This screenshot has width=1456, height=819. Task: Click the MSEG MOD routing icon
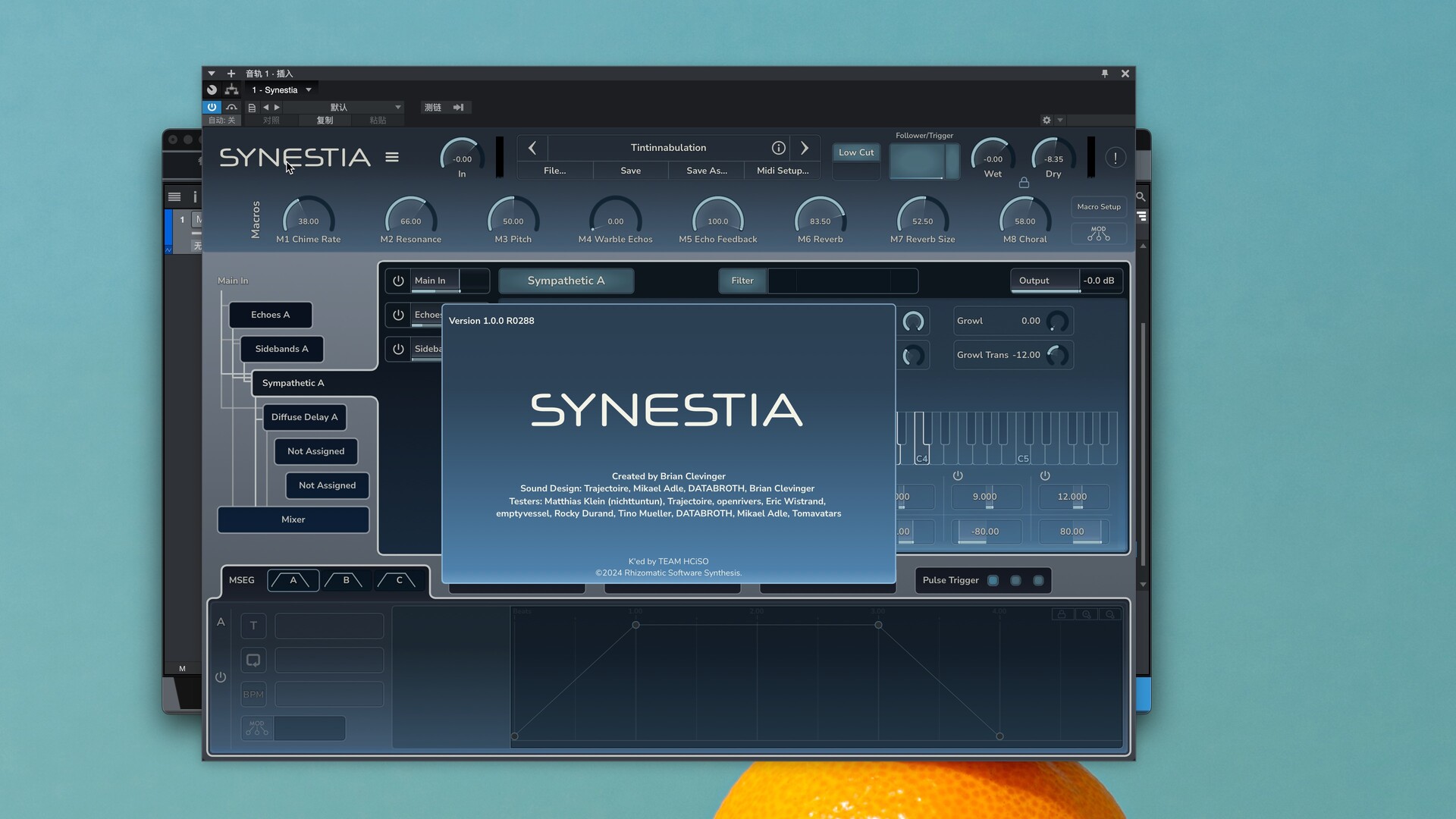point(257,728)
